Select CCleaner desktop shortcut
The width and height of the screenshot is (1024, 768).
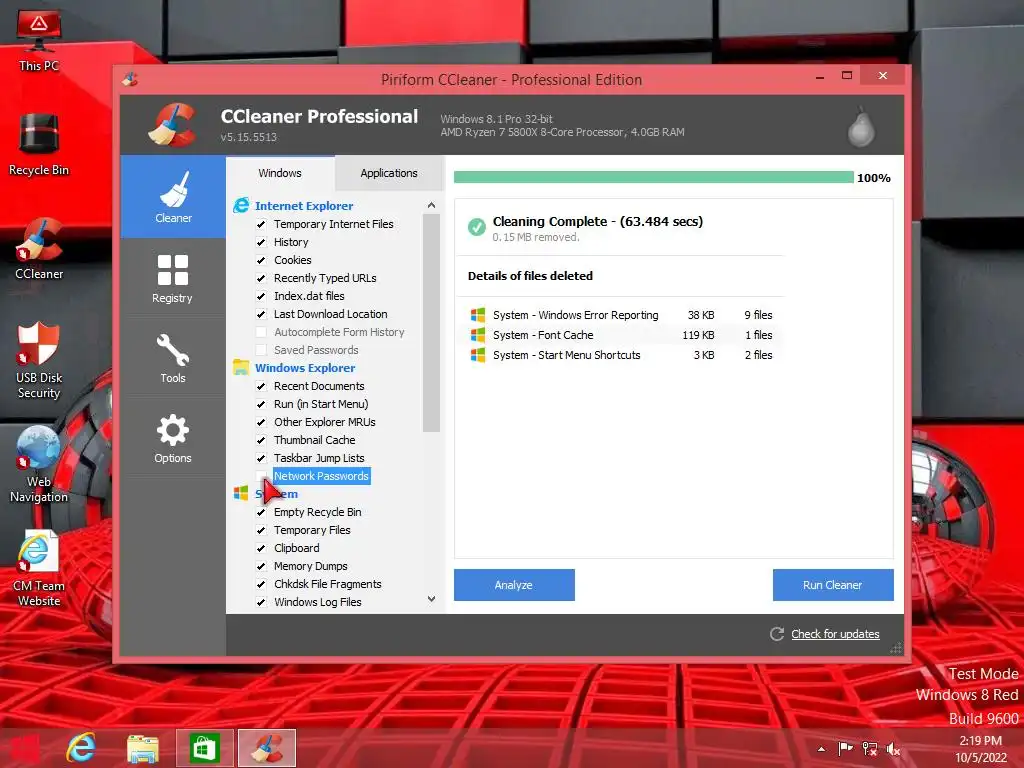pyautogui.click(x=39, y=249)
